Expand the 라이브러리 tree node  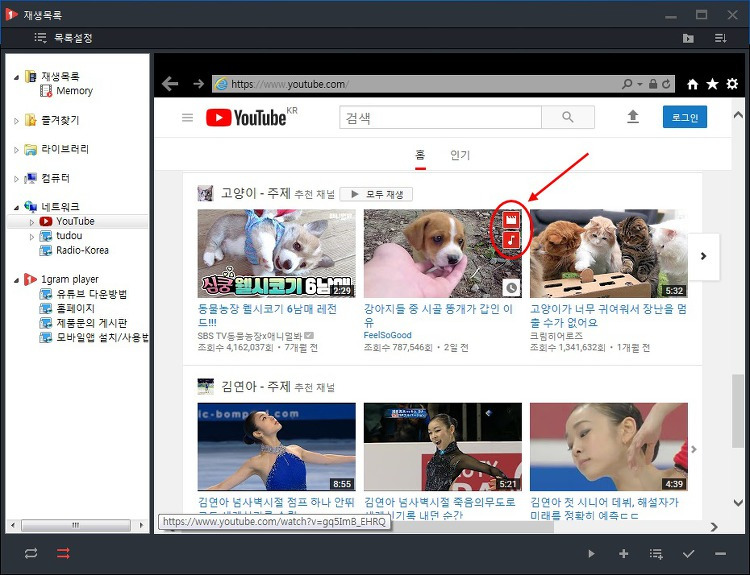coord(16,150)
